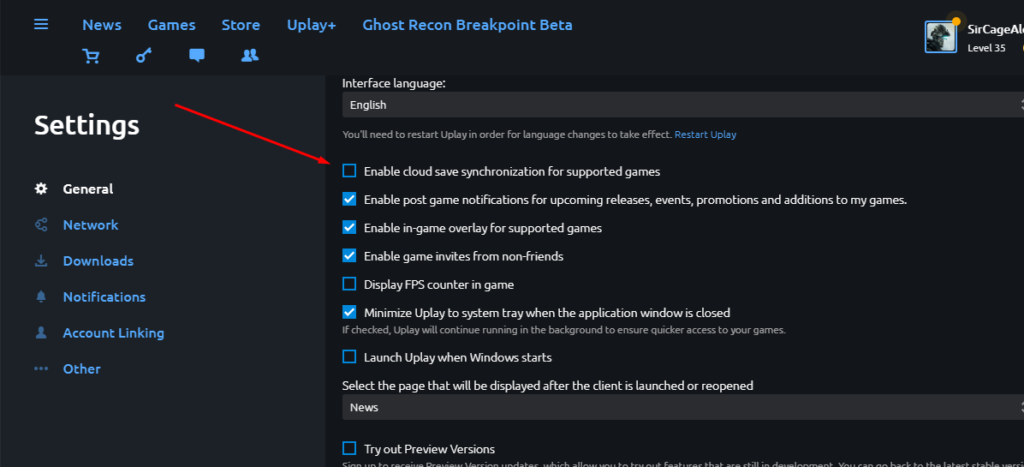Open the hamburger menu icon
Screen dimensions: 1024x467
click(41, 24)
